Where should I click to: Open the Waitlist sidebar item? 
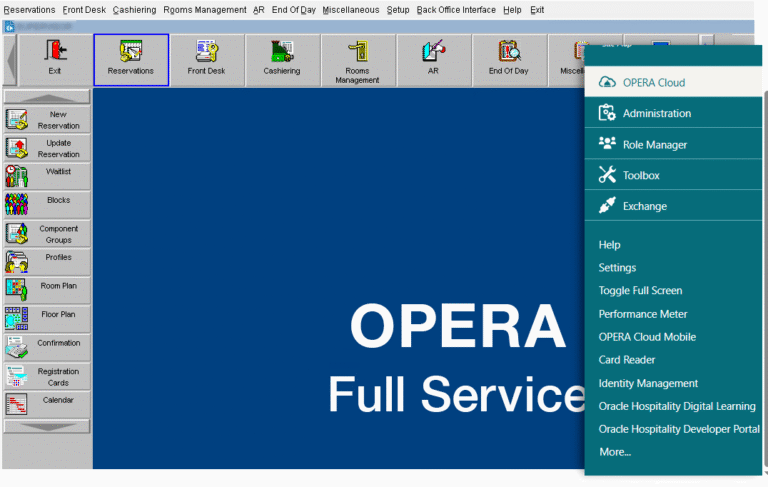point(47,177)
